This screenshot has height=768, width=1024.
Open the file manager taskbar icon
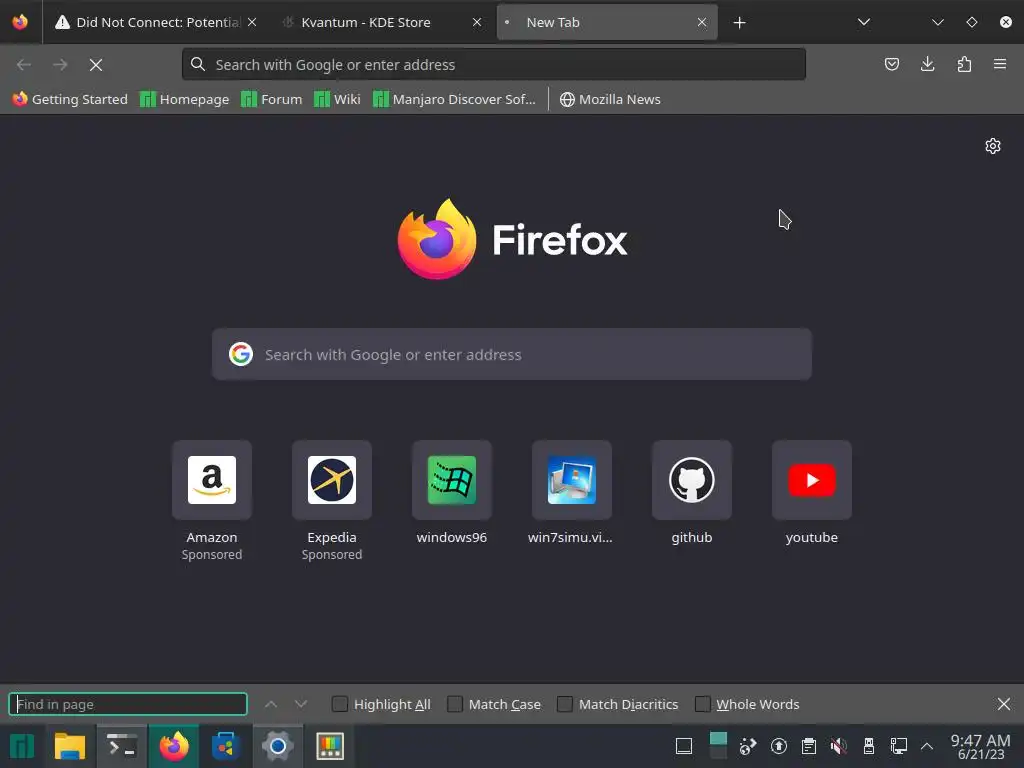tap(70, 746)
